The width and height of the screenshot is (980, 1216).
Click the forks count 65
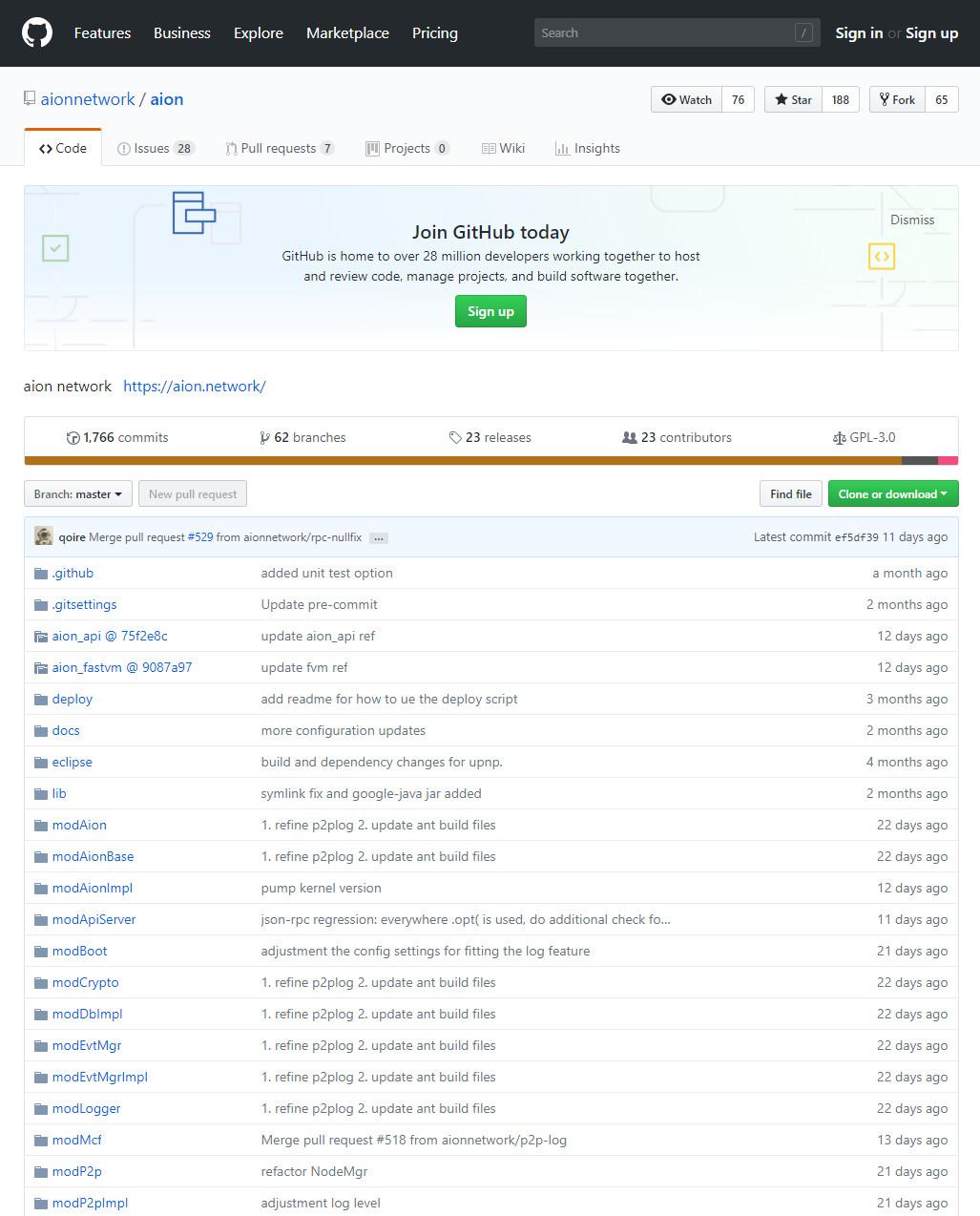click(x=942, y=99)
